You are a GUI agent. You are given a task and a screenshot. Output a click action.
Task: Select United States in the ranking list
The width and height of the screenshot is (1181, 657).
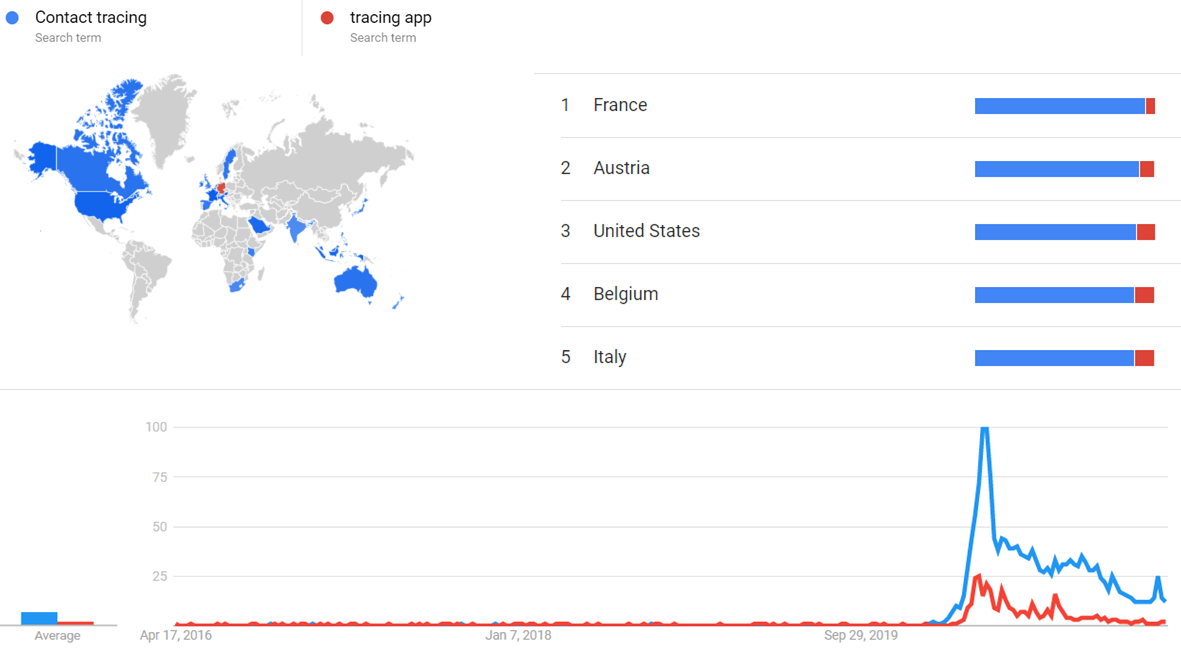pos(646,231)
